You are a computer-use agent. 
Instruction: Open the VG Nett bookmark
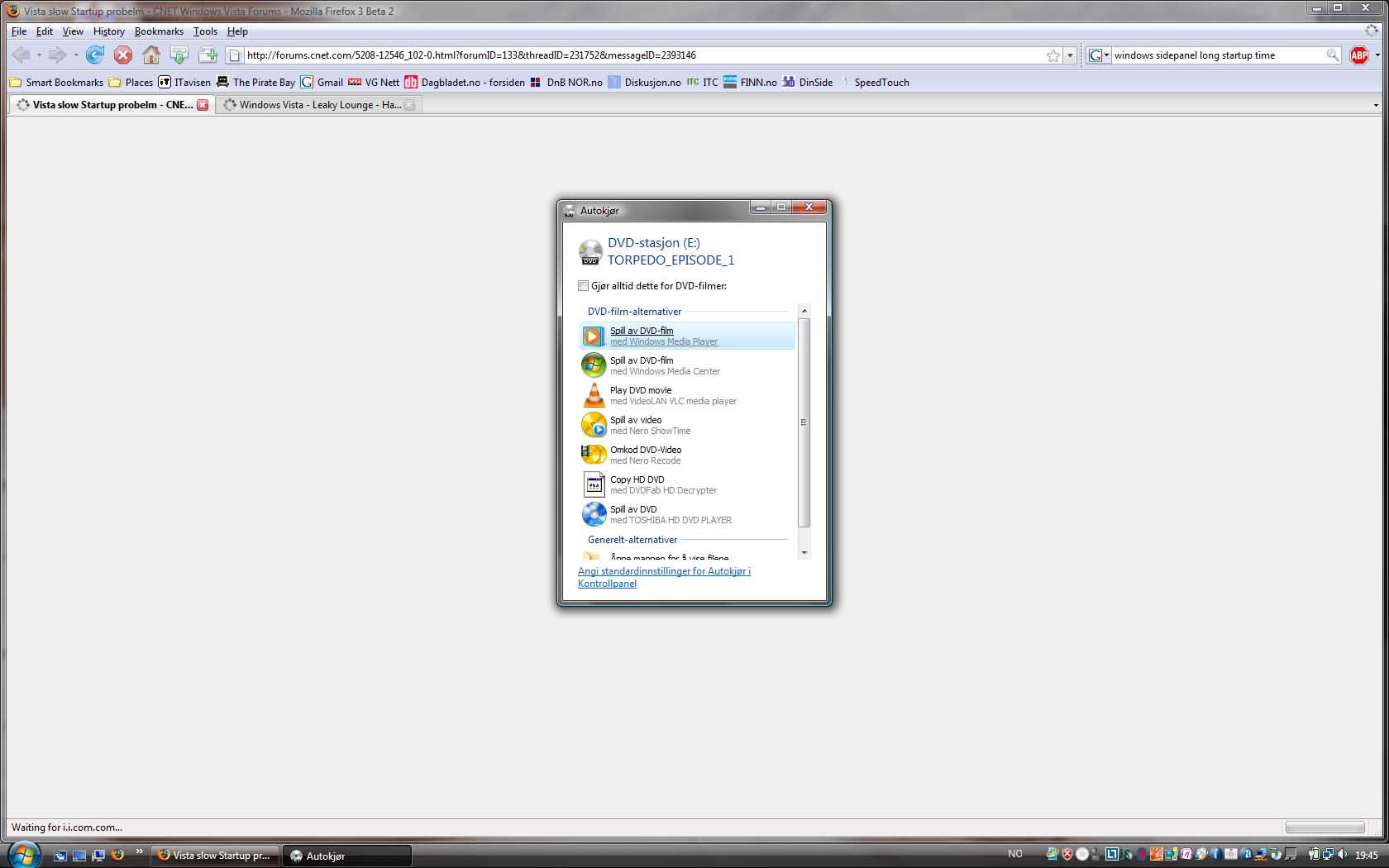[374, 82]
